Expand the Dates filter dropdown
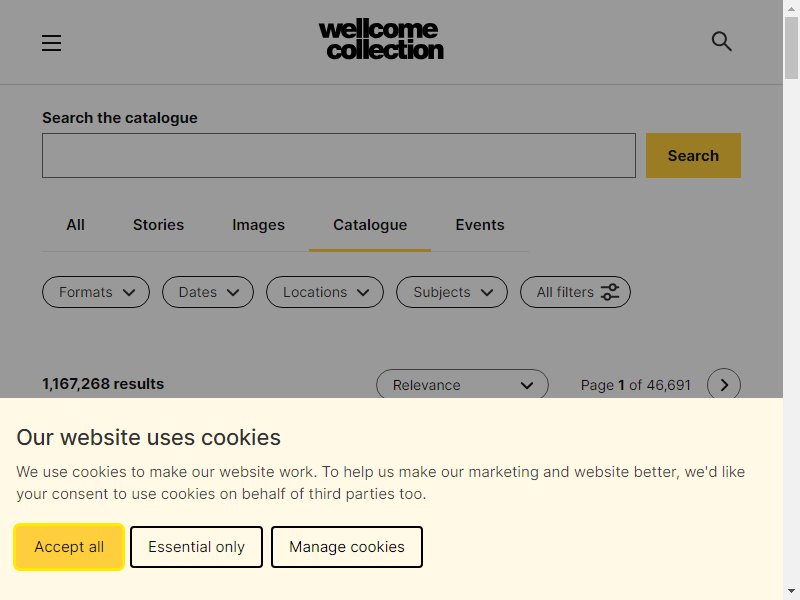Screen dimensions: 800x600 pos(208,292)
